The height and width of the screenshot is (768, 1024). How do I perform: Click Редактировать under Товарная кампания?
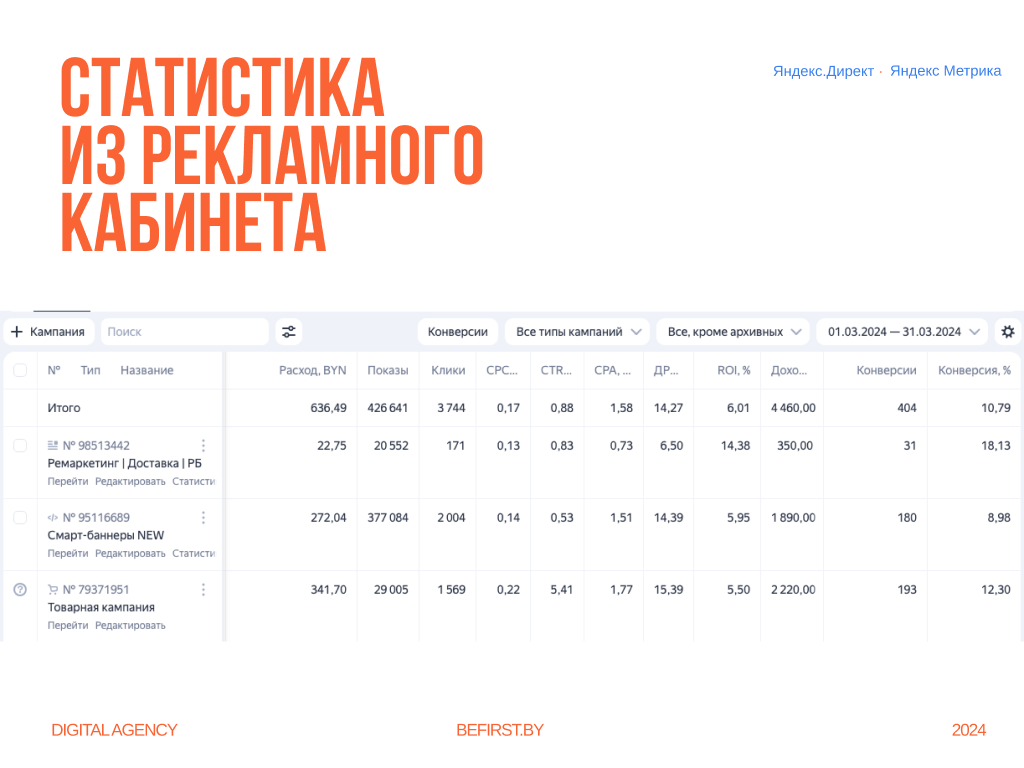pyautogui.click(x=130, y=626)
